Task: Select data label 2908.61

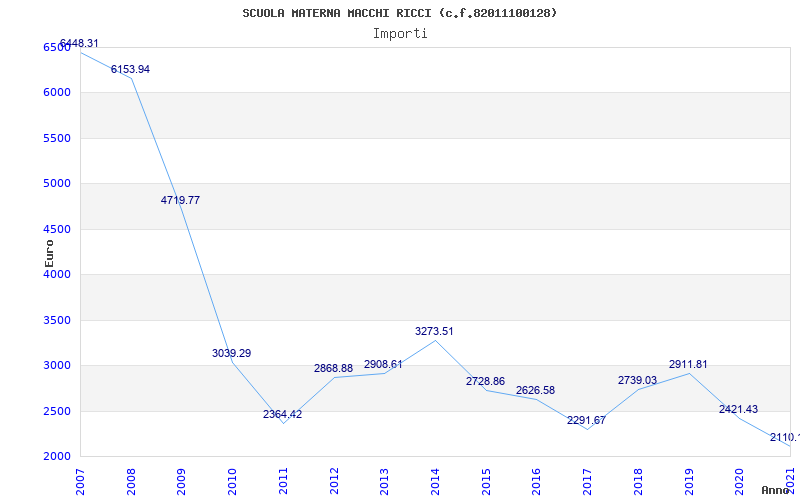Action: pos(383,364)
